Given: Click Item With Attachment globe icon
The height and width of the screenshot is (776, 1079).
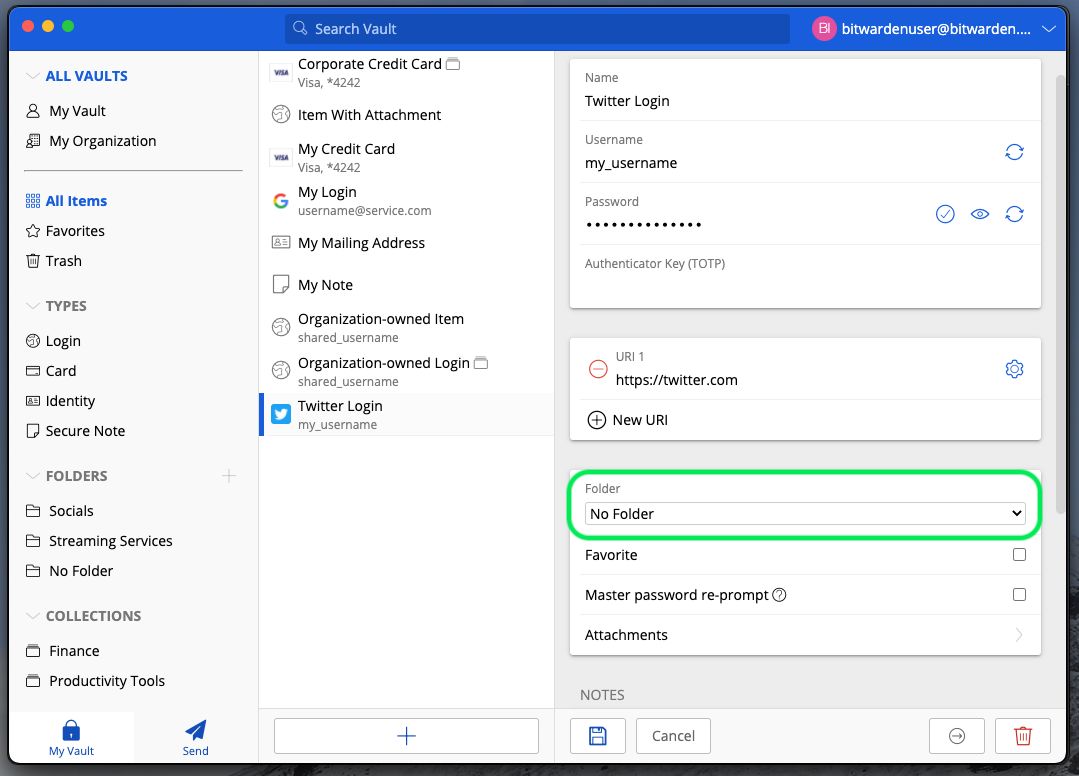Looking at the screenshot, I should (x=281, y=114).
